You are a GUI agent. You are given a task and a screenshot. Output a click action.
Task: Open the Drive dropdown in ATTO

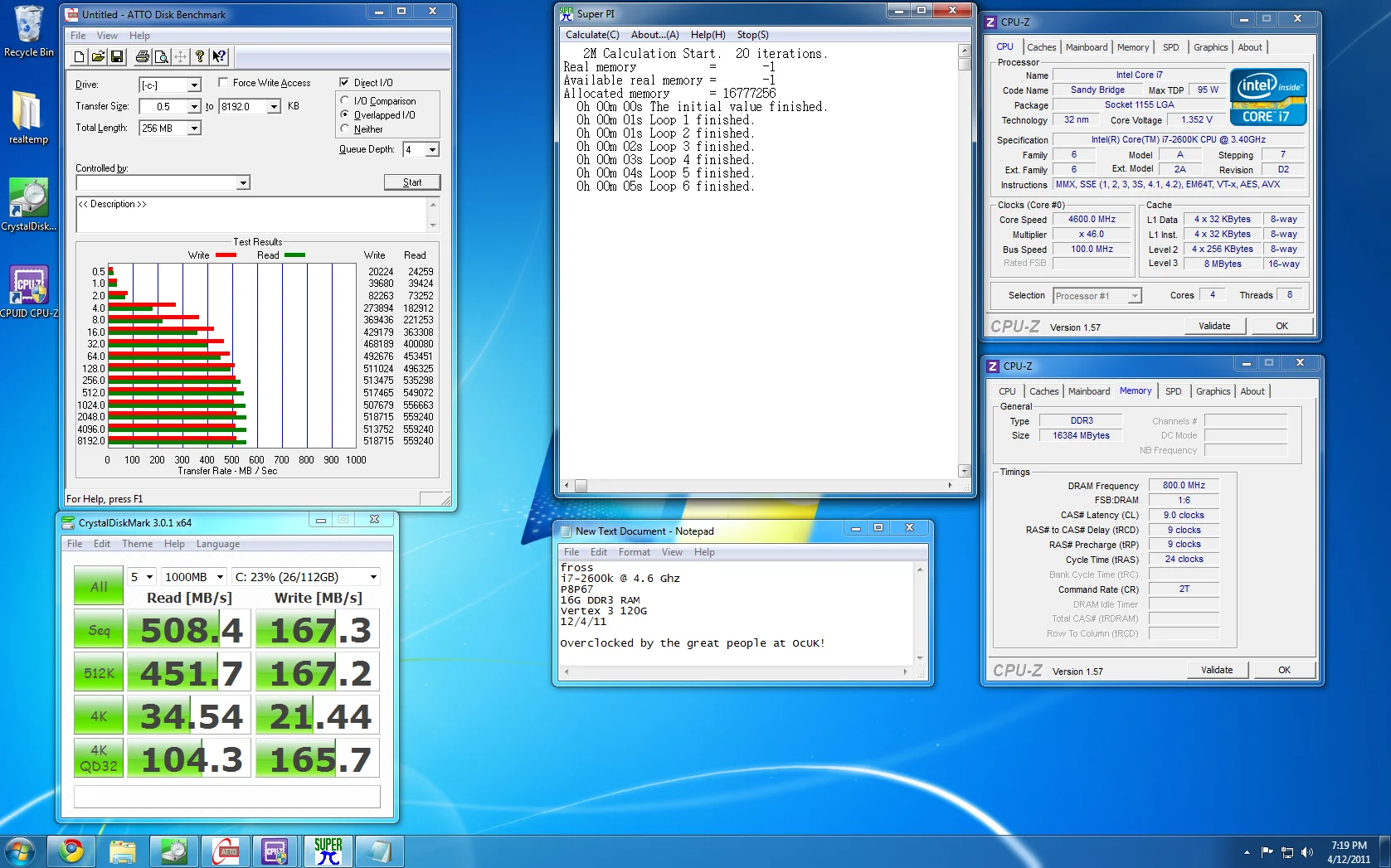(194, 85)
